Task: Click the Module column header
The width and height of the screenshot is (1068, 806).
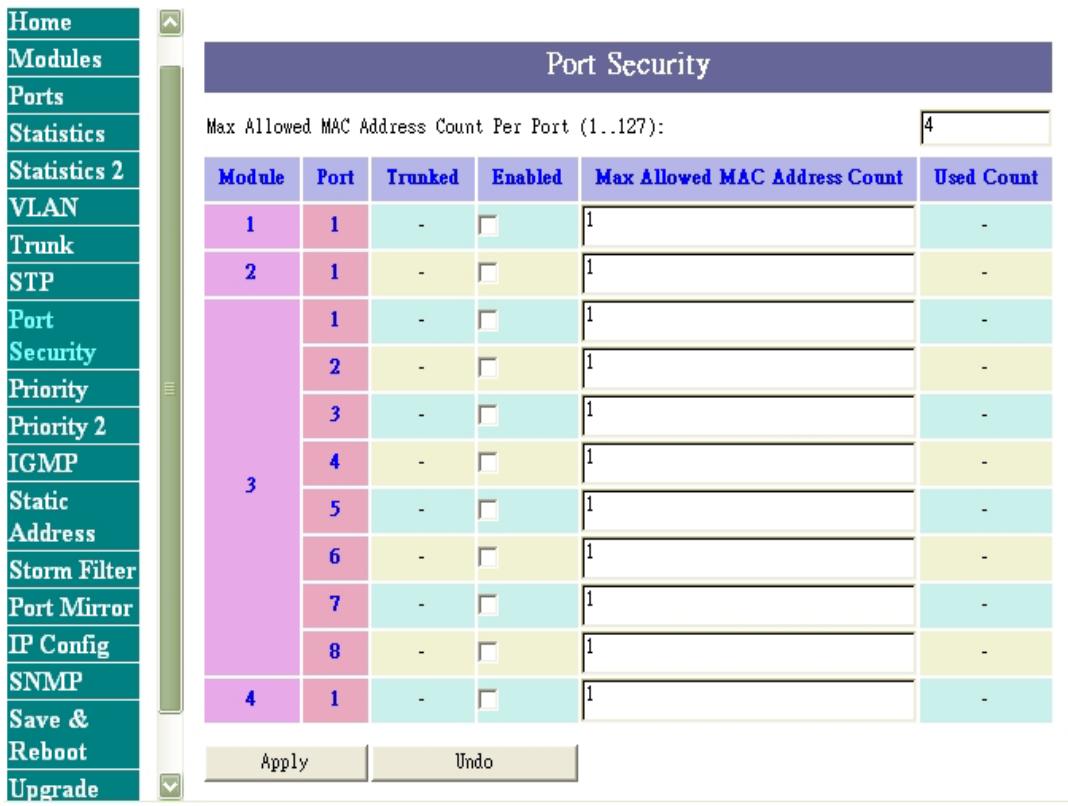Action: pyautogui.click(x=252, y=179)
